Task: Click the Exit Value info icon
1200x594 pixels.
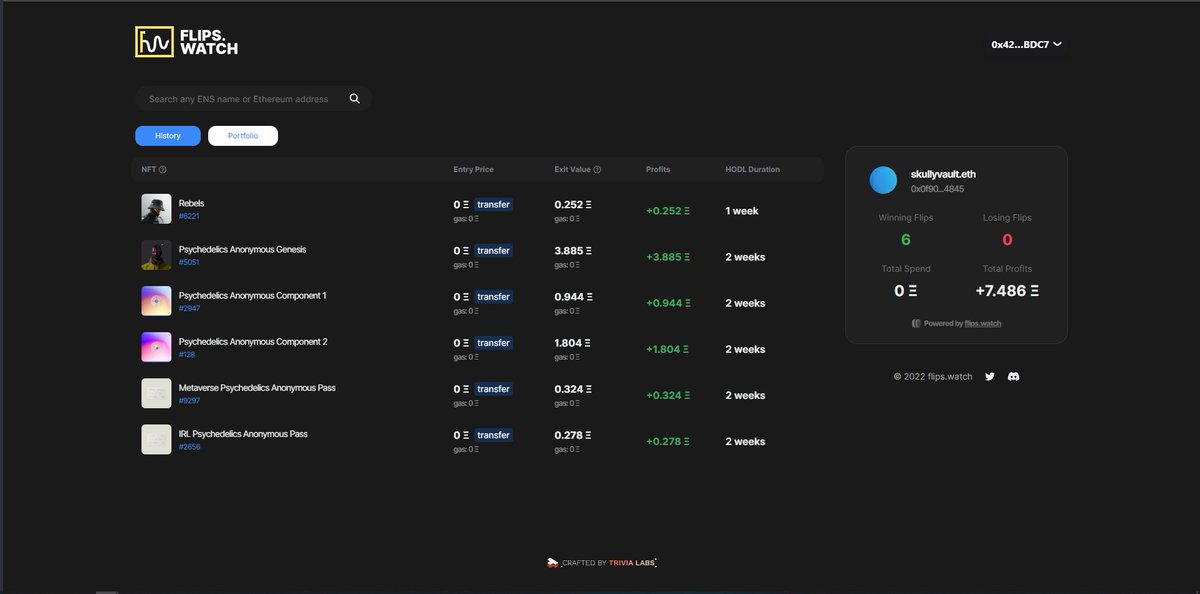Action: click(597, 170)
